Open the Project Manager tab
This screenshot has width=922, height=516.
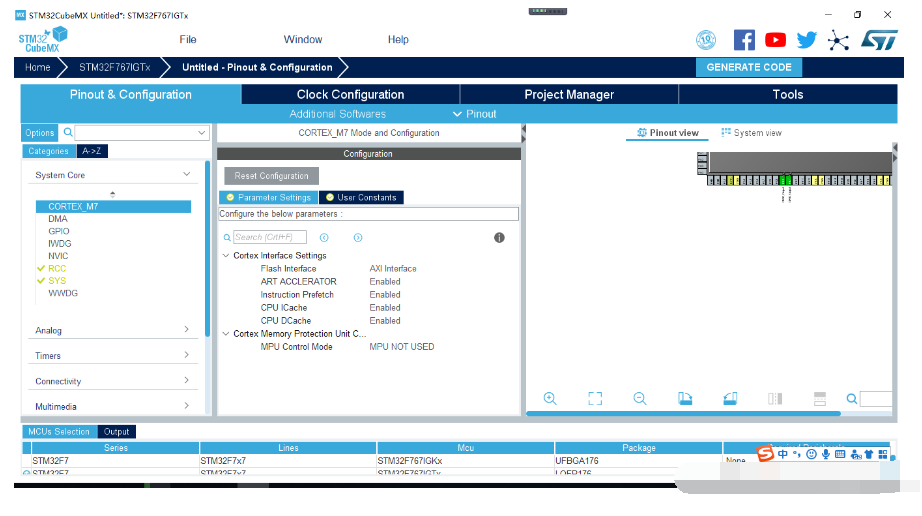(569, 95)
